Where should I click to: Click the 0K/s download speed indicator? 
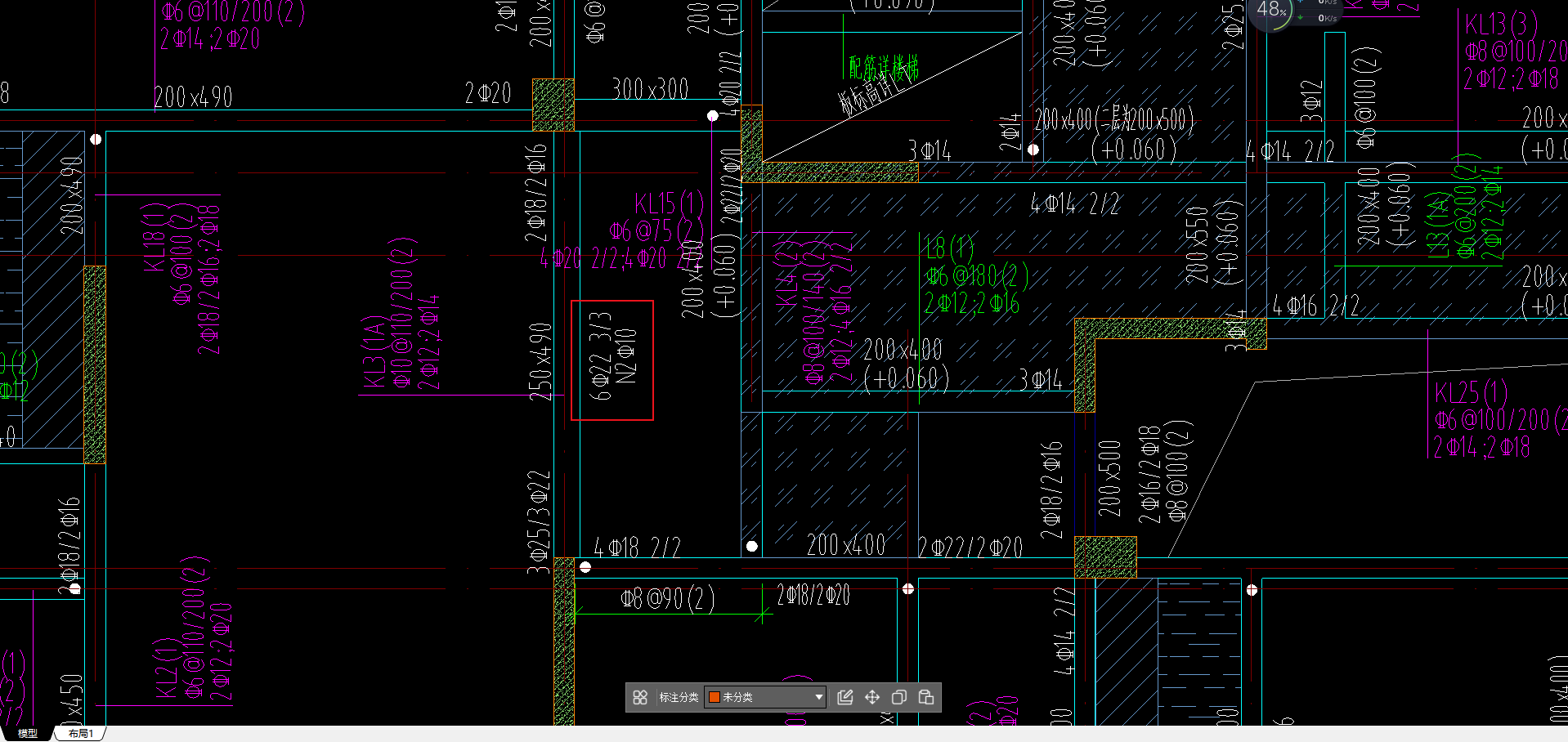click(x=1327, y=18)
